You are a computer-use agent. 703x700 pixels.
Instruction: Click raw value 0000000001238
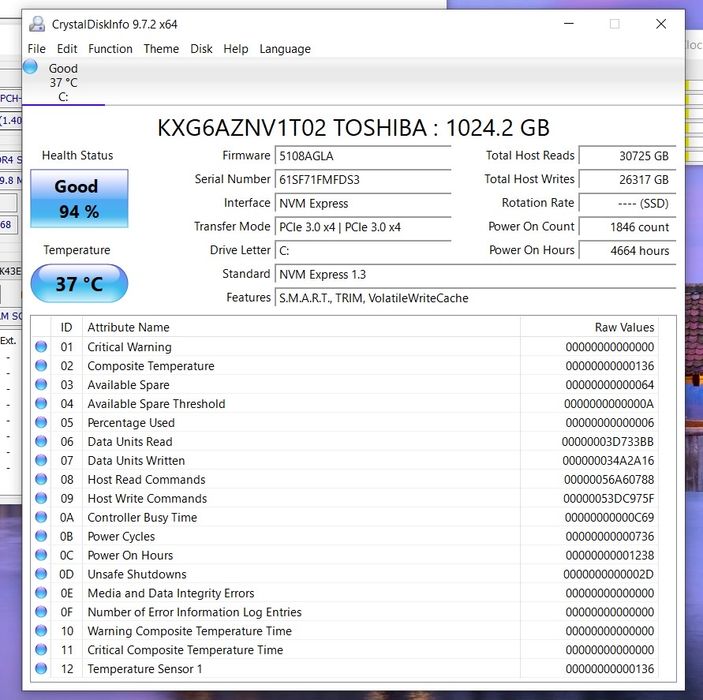[x=610, y=555]
